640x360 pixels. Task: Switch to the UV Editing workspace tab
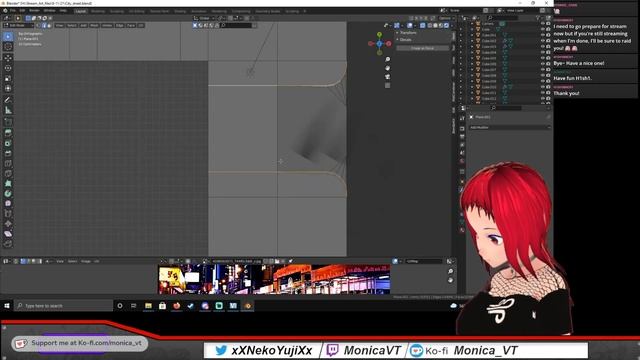click(x=137, y=11)
